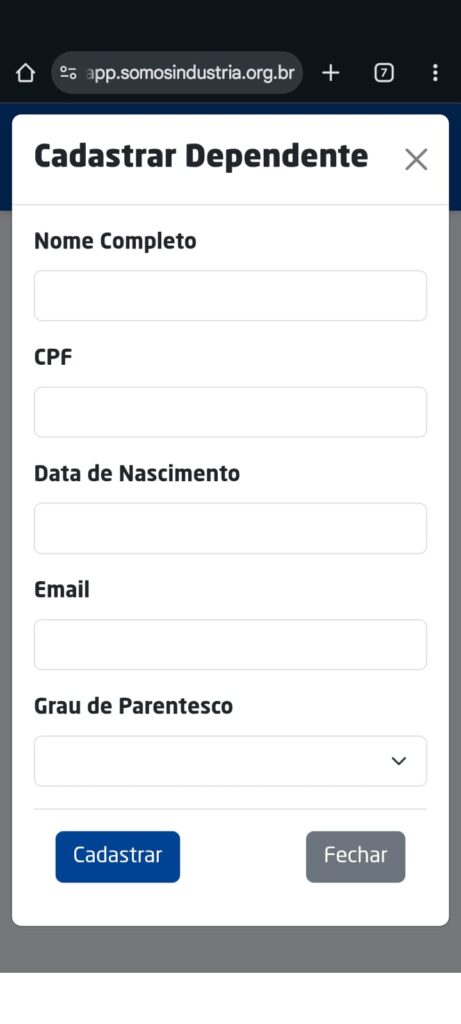Click the Data de Nascimento label

(137, 473)
